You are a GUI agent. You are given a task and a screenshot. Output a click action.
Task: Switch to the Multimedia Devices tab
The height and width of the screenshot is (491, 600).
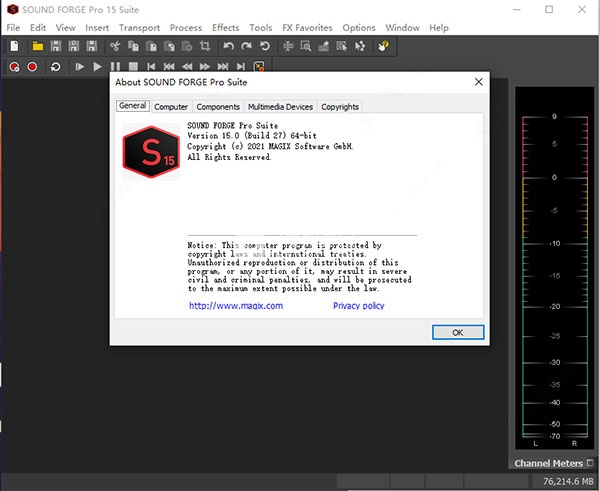click(280, 107)
